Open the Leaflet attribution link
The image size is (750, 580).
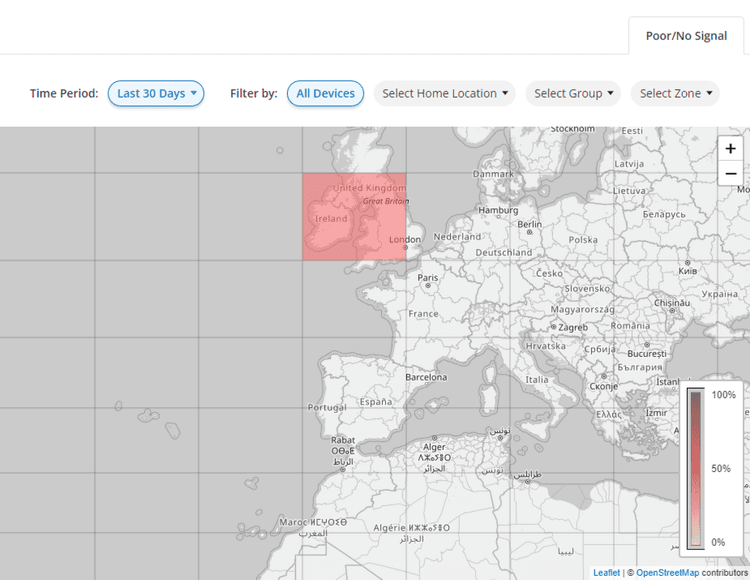click(606, 573)
